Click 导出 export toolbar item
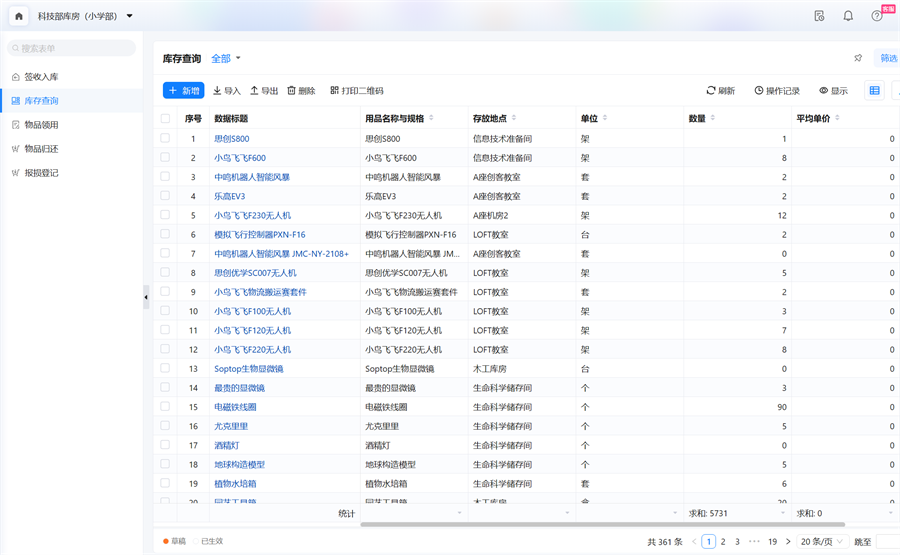 pyautogui.click(x=264, y=91)
